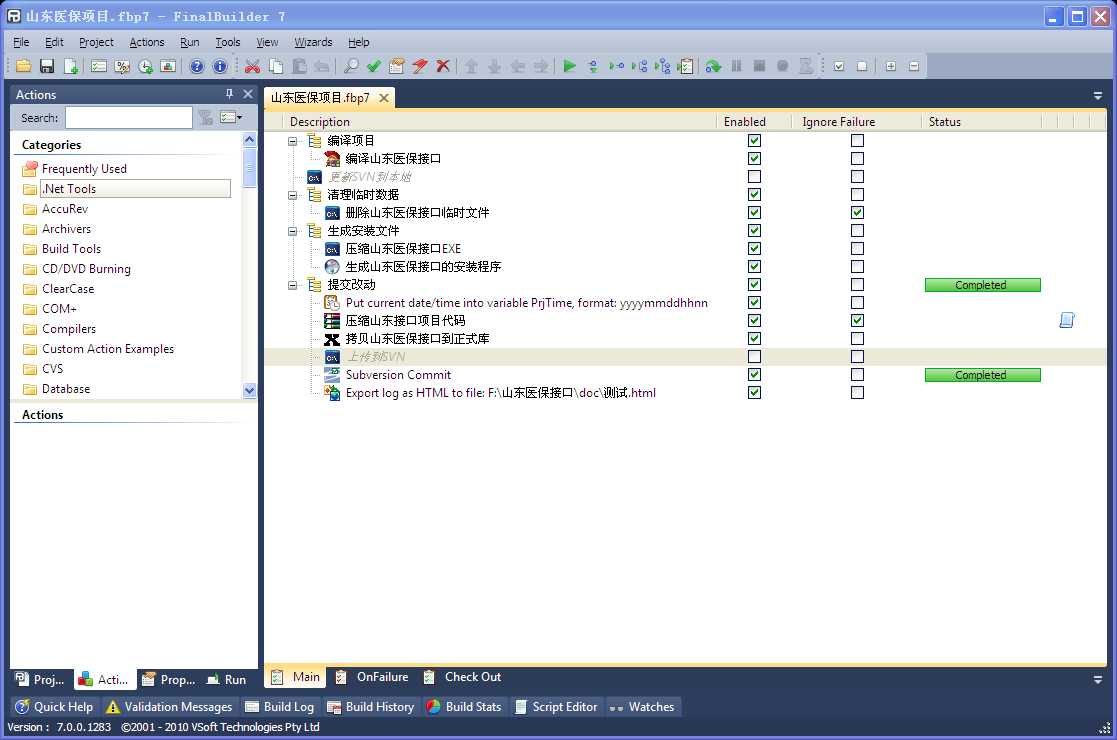Viewport: 1117px width, 740px height.
Task: Collapse the 编译项目 group
Action: (292, 141)
